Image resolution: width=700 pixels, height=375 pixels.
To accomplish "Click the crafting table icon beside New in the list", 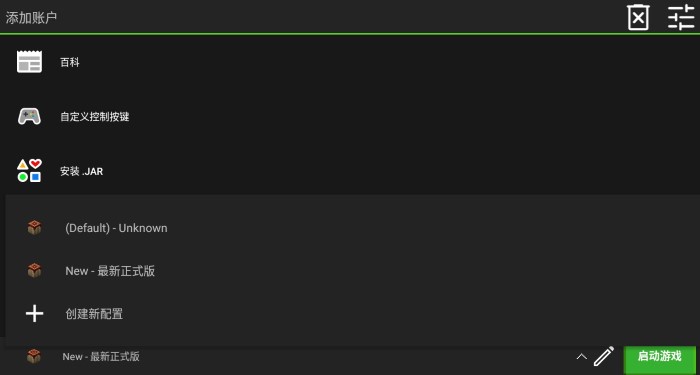I will pyautogui.click(x=34, y=271).
